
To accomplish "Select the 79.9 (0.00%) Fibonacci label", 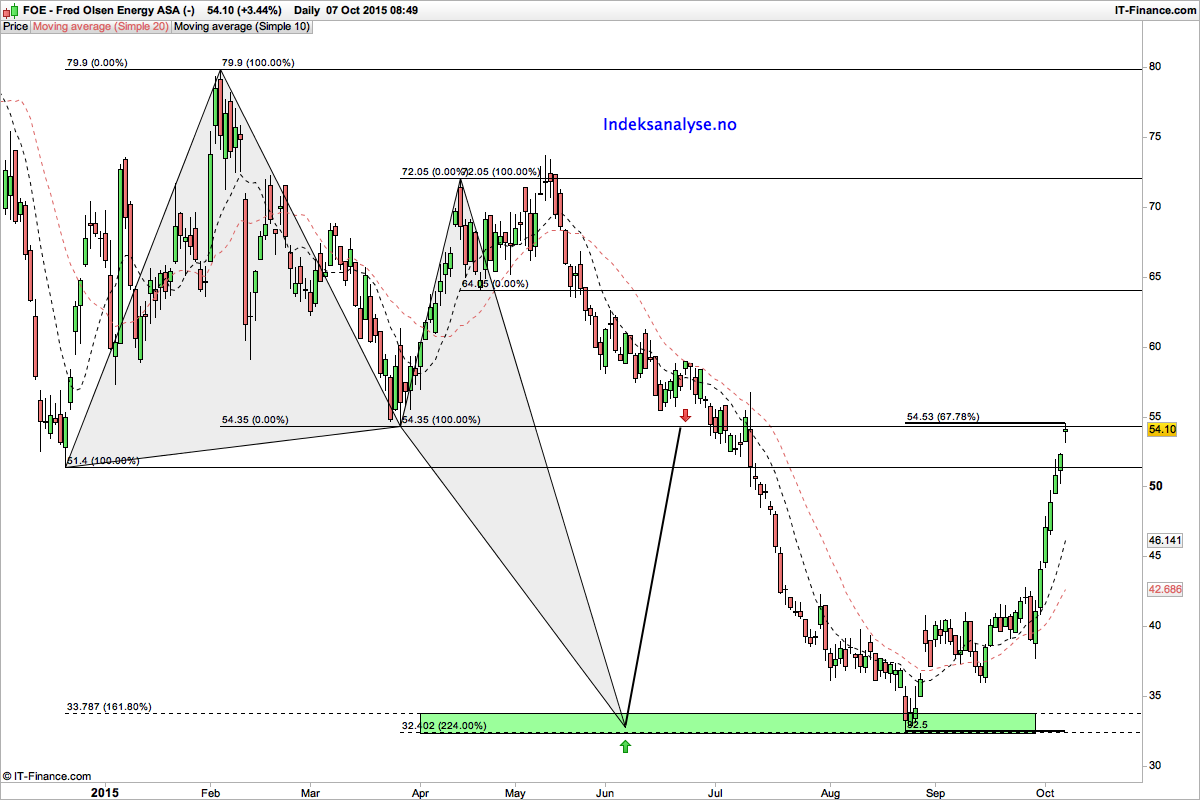I will 97,63.
